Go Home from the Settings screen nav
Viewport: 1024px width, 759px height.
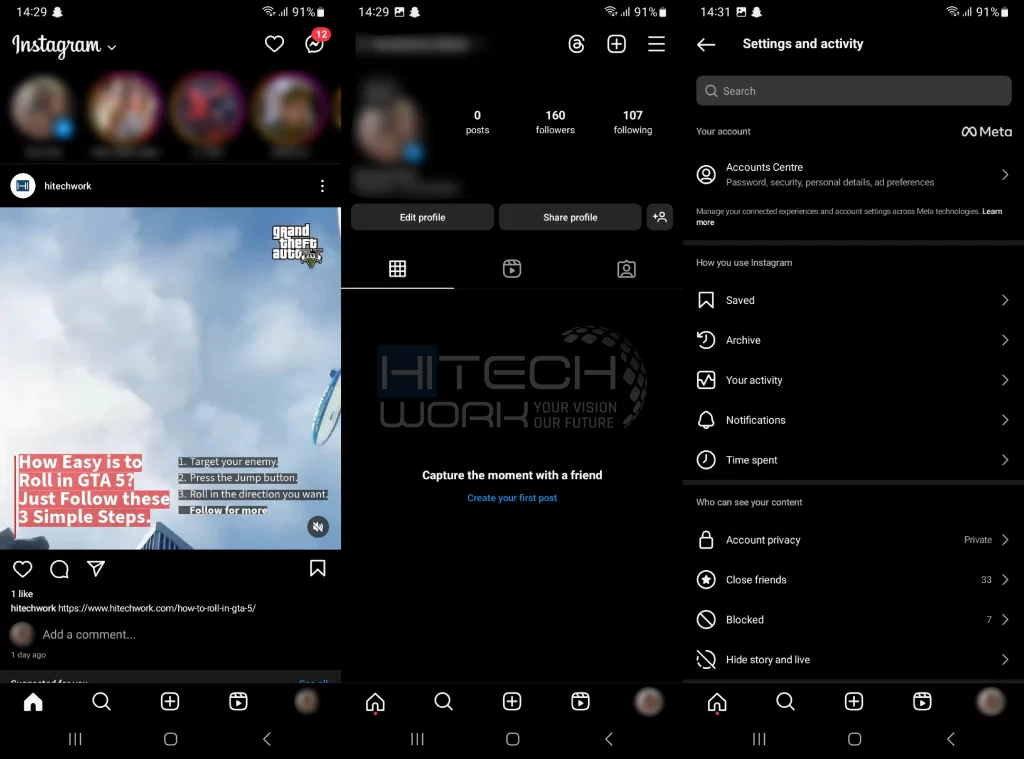tap(717, 702)
